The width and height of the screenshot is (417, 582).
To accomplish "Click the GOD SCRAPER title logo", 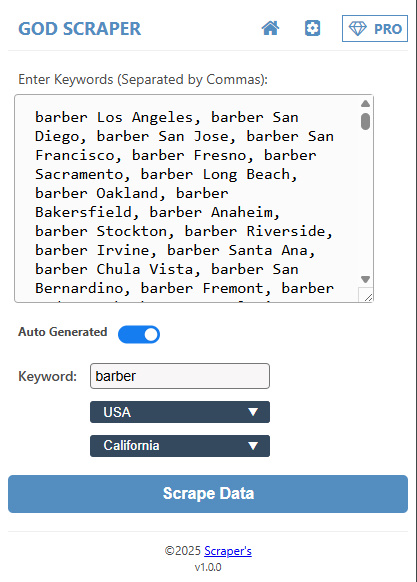I will [x=80, y=29].
